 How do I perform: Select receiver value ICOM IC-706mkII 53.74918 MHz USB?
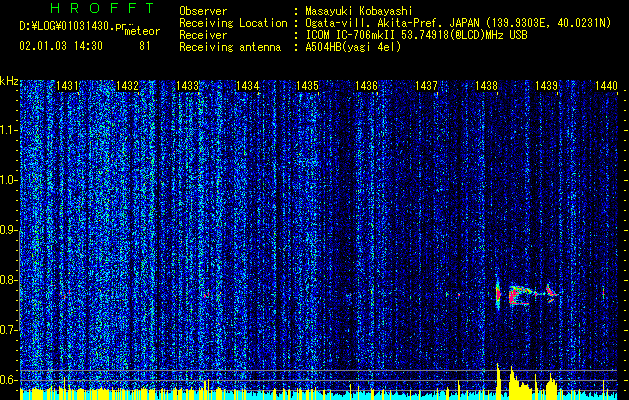click(416, 35)
